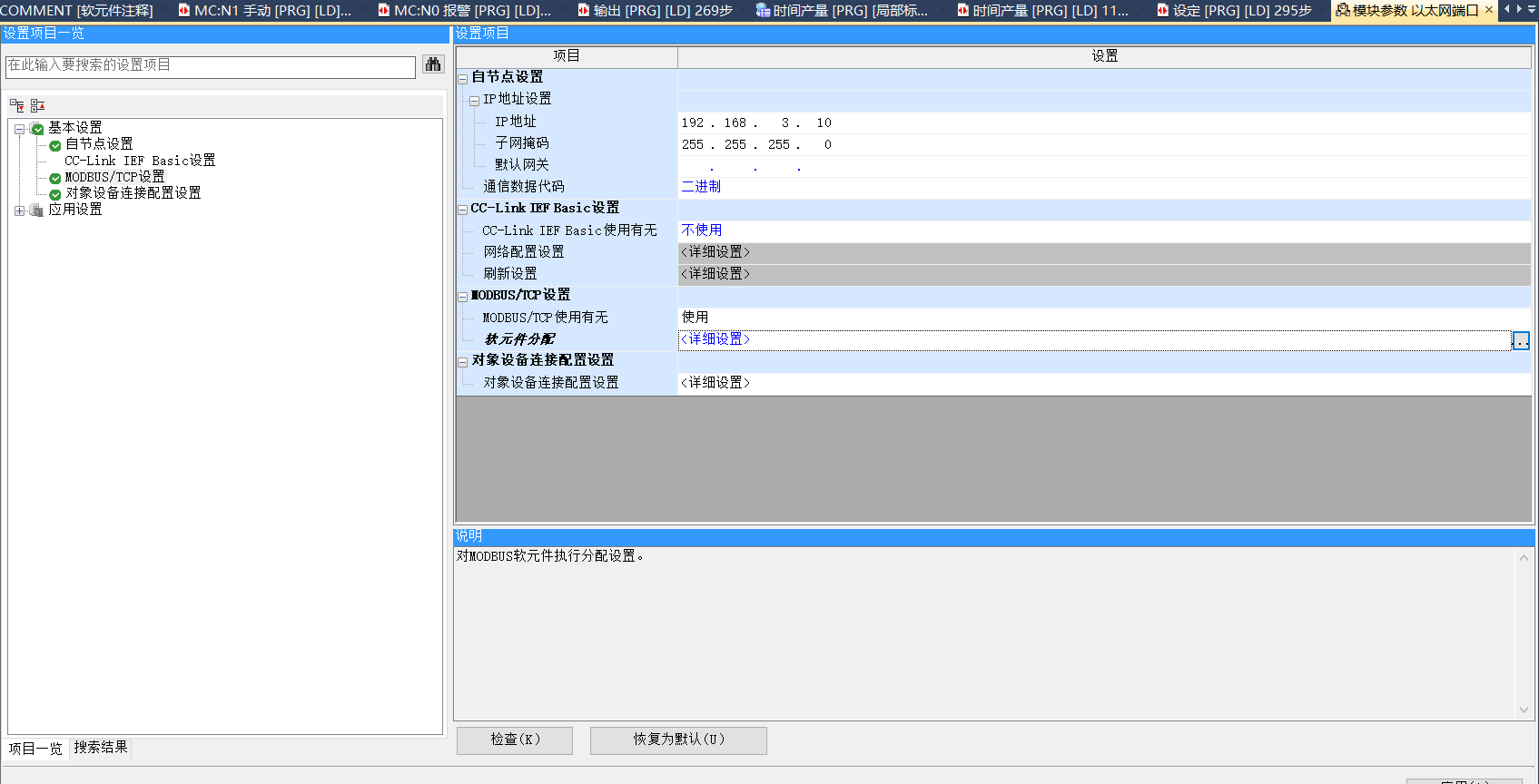Select MODBUS/TCP设置 in the settings tree
The height and width of the screenshot is (784, 1539).
tap(114, 177)
